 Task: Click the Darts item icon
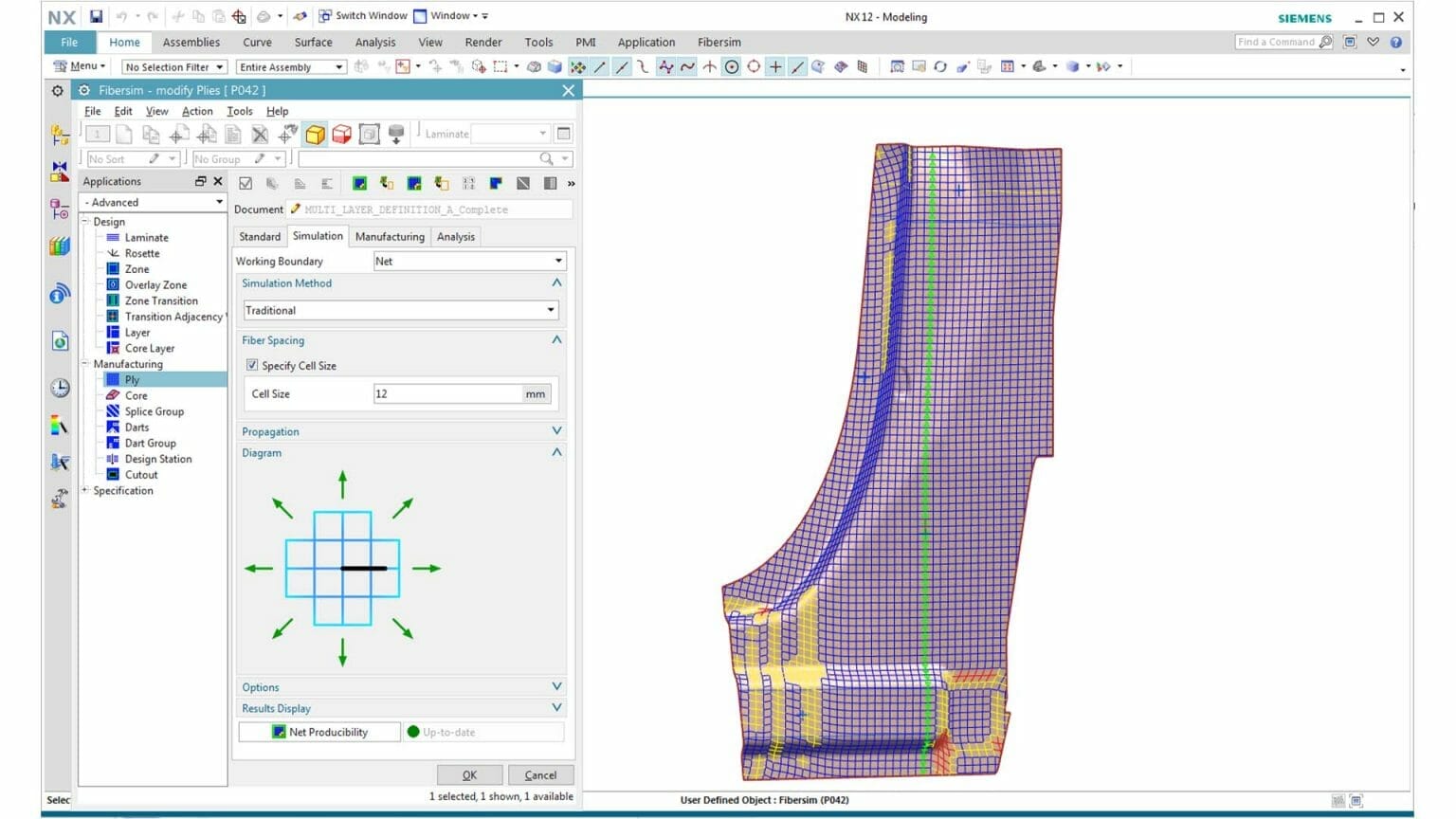[113, 427]
